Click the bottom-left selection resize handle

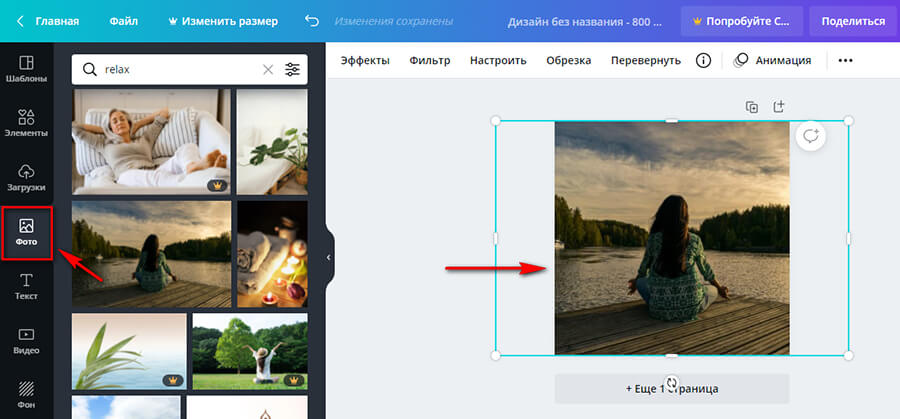point(496,355)
